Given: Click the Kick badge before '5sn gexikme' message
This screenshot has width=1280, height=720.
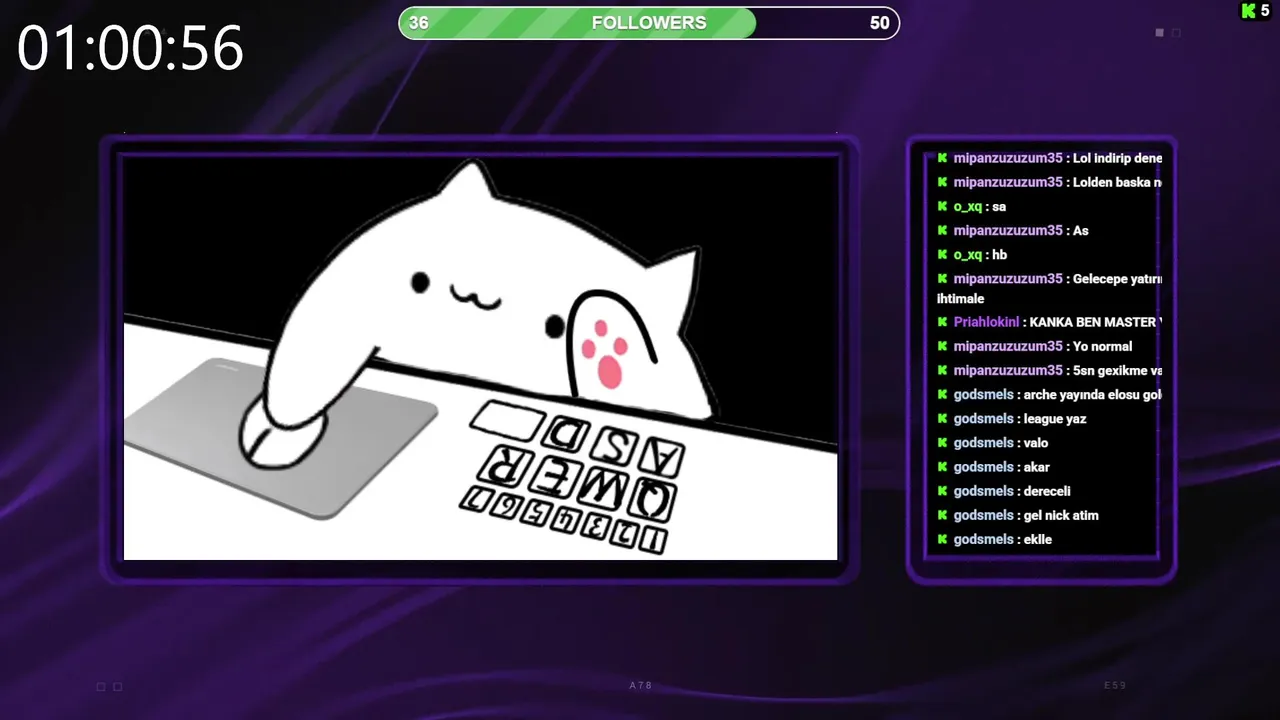Looking at the screenshot, I should (x=942, y=370).
